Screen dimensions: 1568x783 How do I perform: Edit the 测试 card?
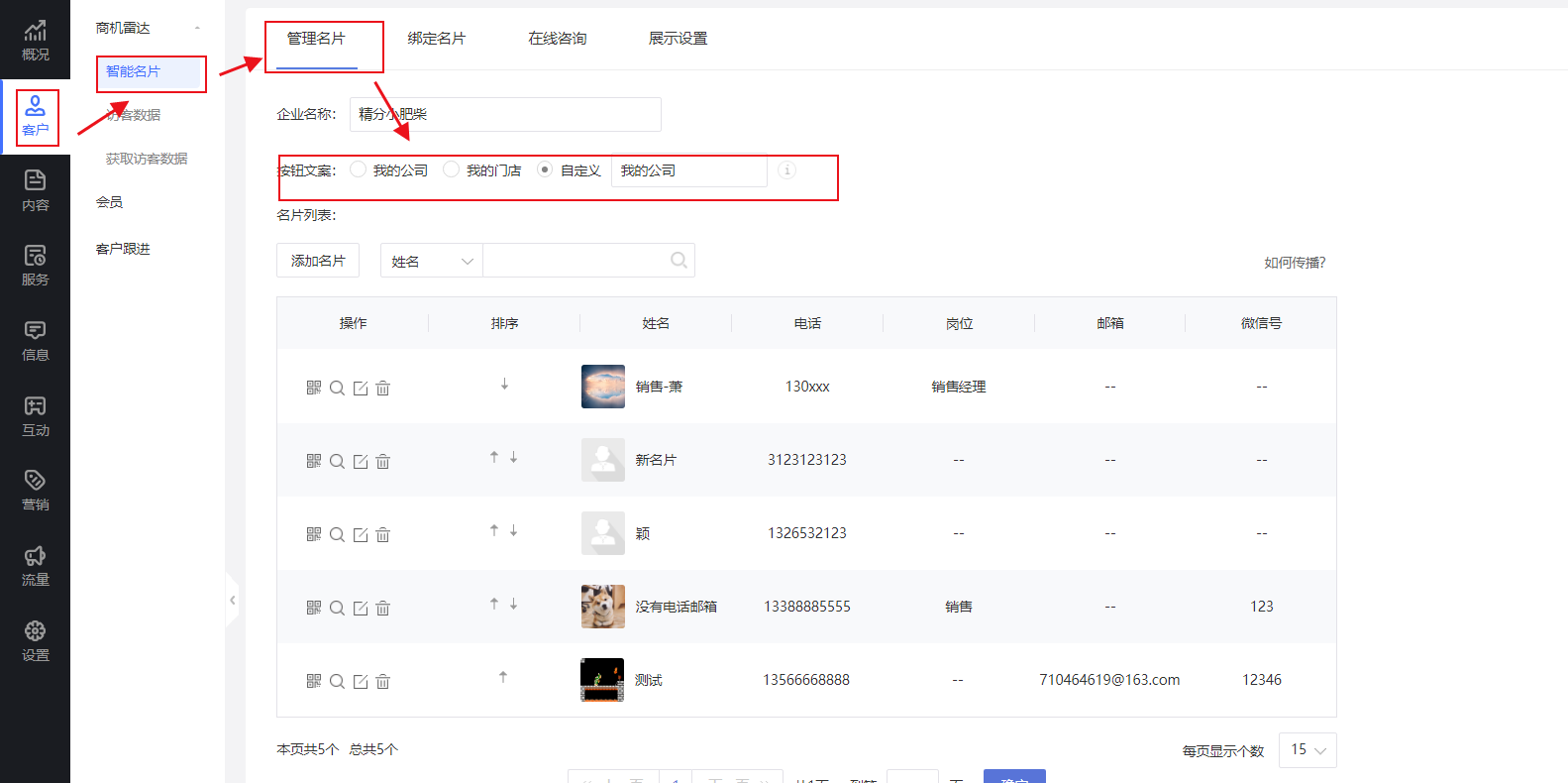tap(361, 681)
